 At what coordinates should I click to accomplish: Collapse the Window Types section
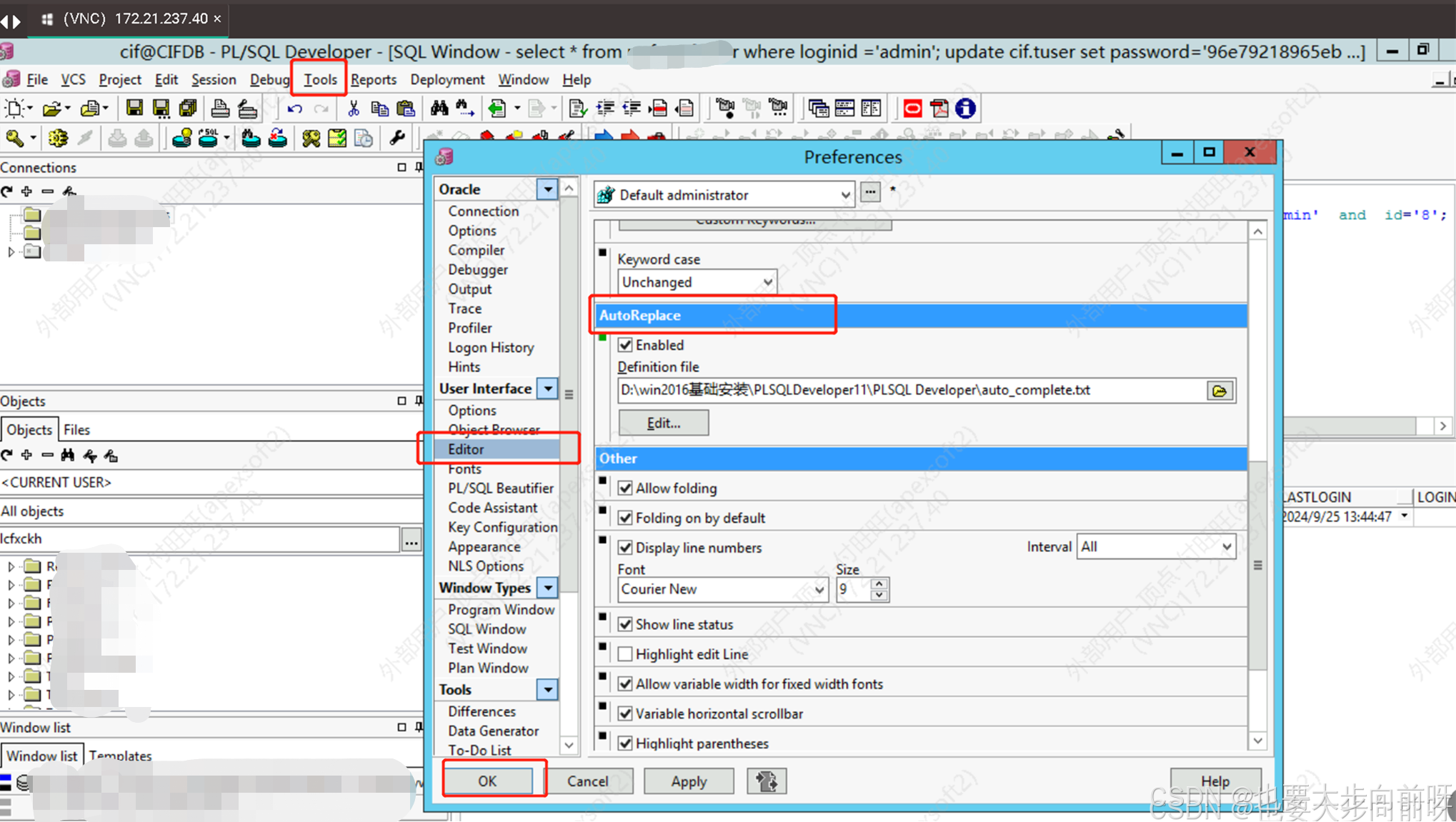pos(547,588)
